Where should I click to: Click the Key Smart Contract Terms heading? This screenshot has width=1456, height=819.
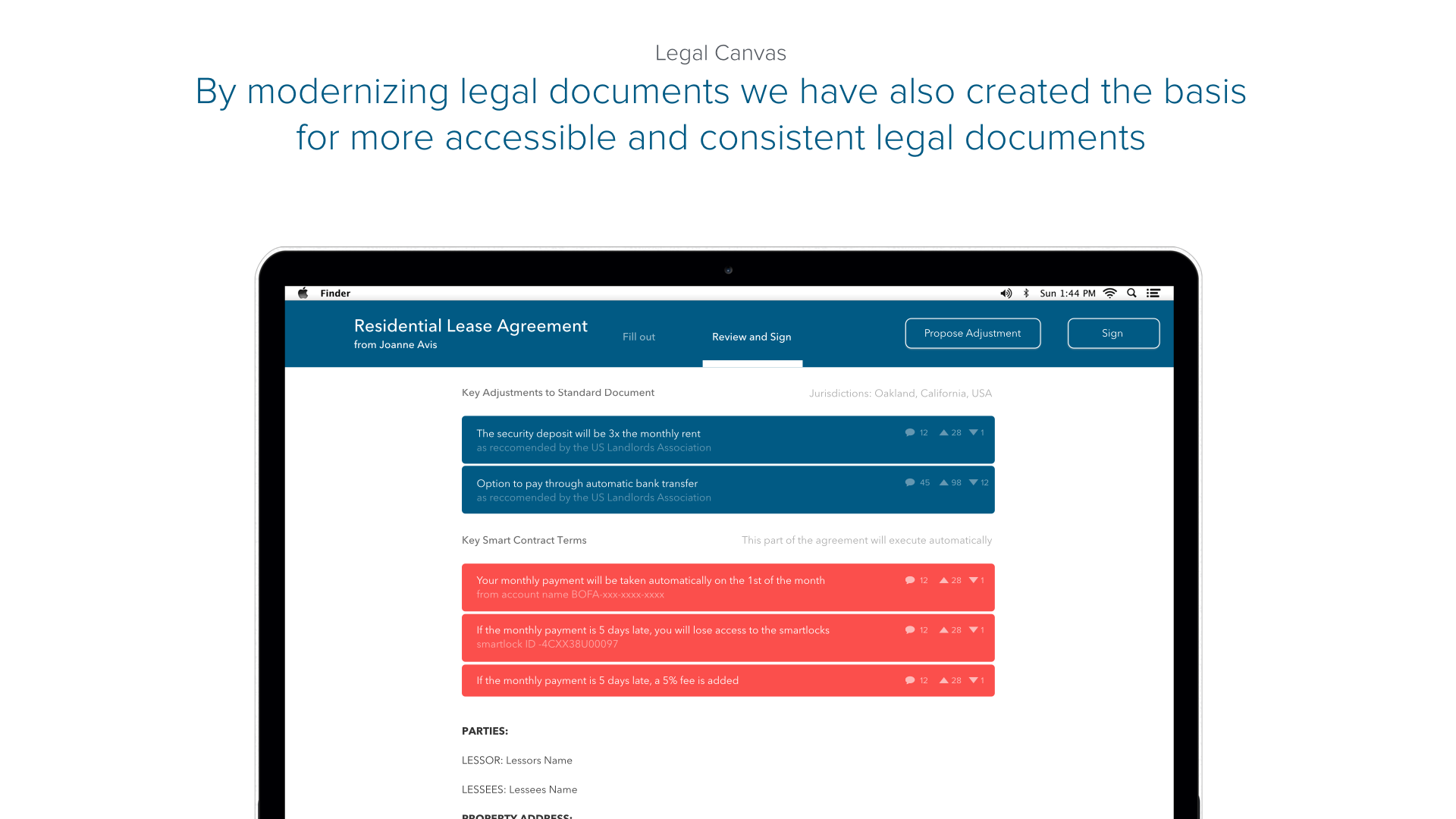pyautogui.click(x=524, y=541)
